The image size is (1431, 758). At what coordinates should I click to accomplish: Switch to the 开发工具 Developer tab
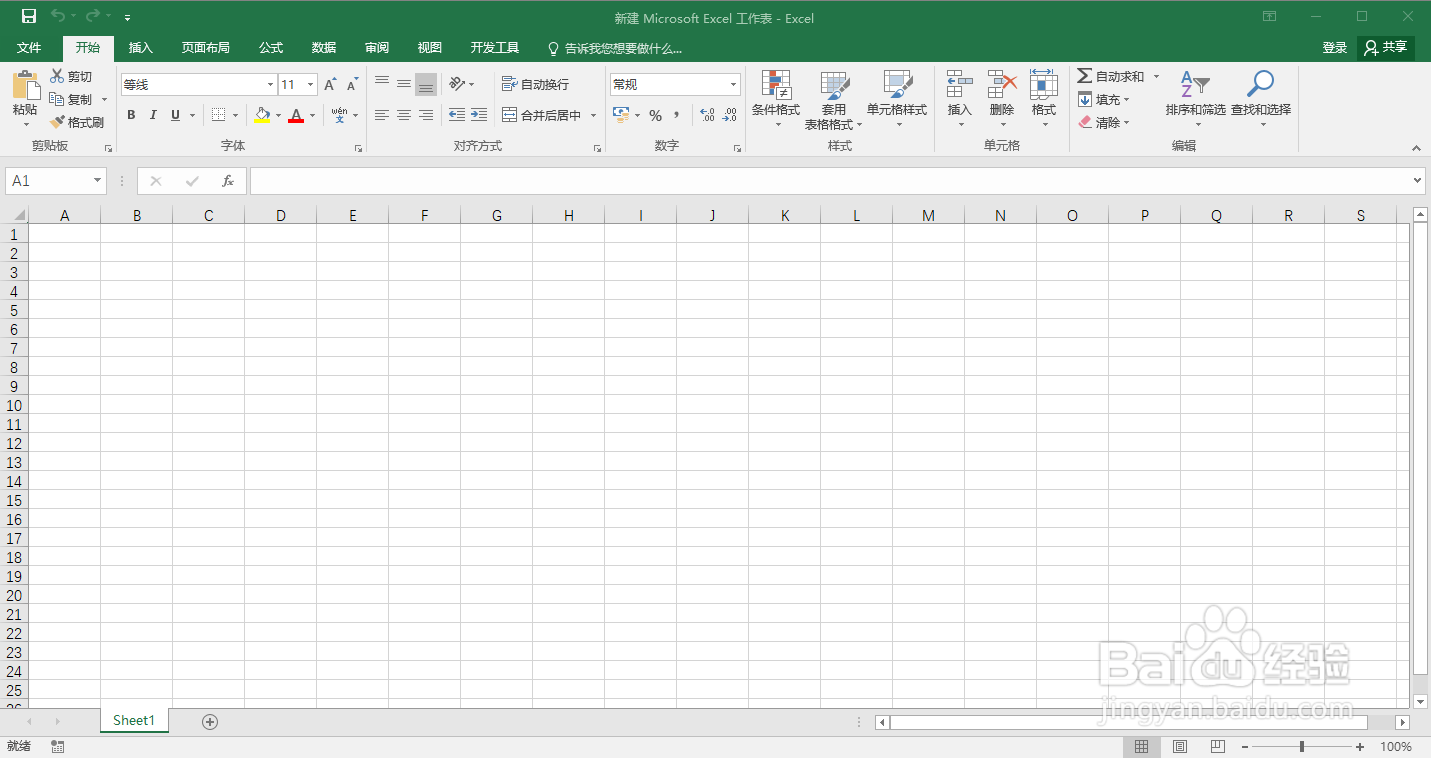(495, 48)
